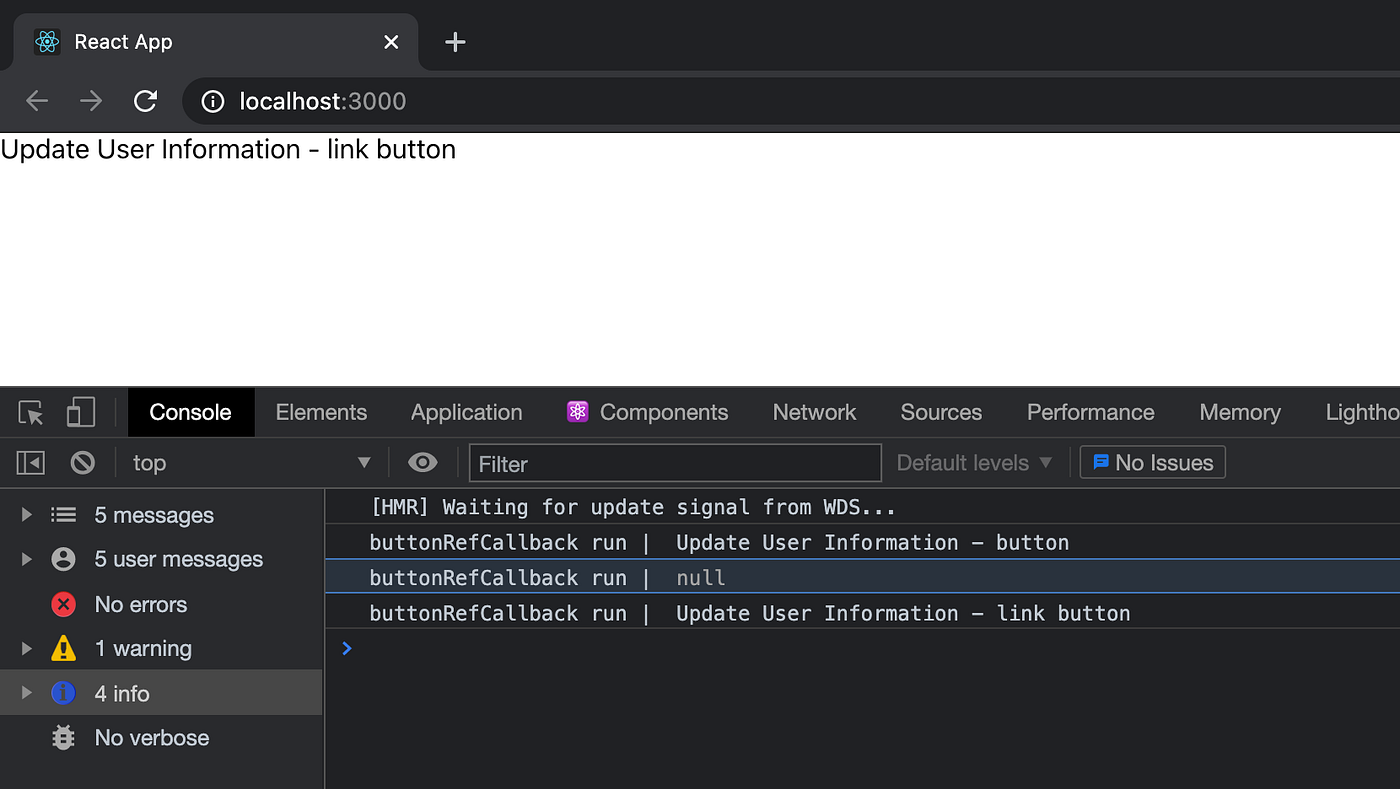Image resolution: width=1400 pixels, height=789 pixels.
Task: Click the No Issues button
Action: (x=1152, y=463)
